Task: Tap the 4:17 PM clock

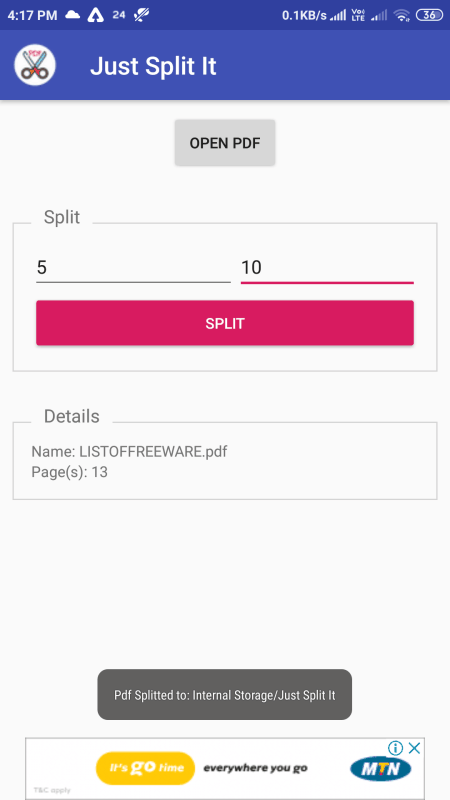Action: click(x=32, y=15)
